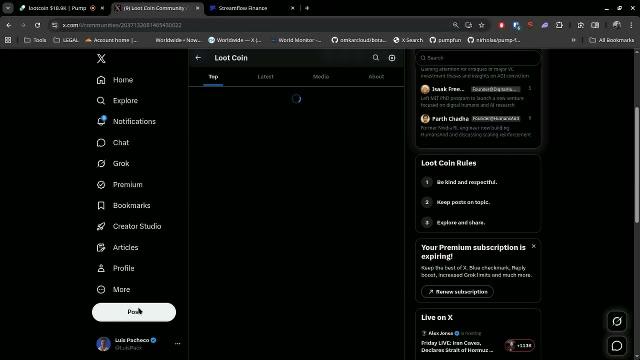Screen dimensions: 640x360
Task: Open a new browser tab
Action: [307, 8]
